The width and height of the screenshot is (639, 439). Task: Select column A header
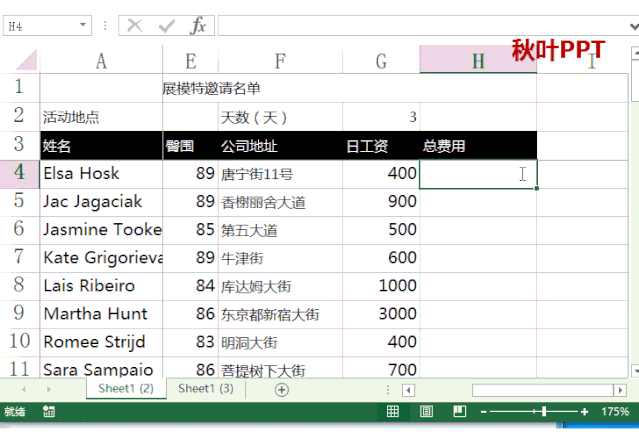[101, 60]
